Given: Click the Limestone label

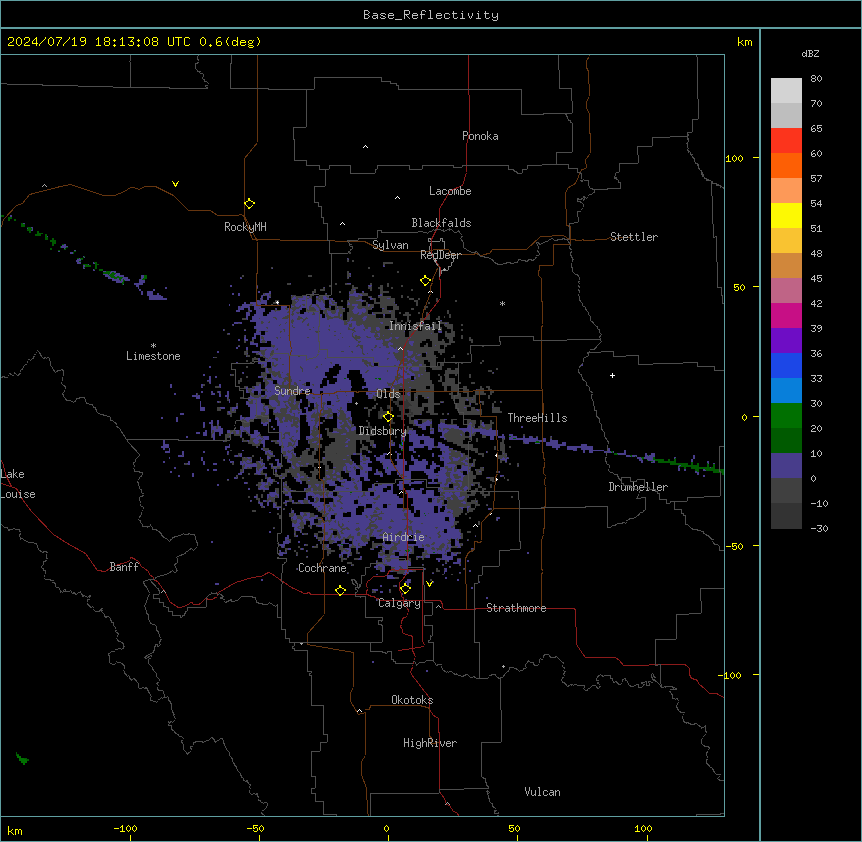Looking at the screenshot, I should tap(153, 356).
